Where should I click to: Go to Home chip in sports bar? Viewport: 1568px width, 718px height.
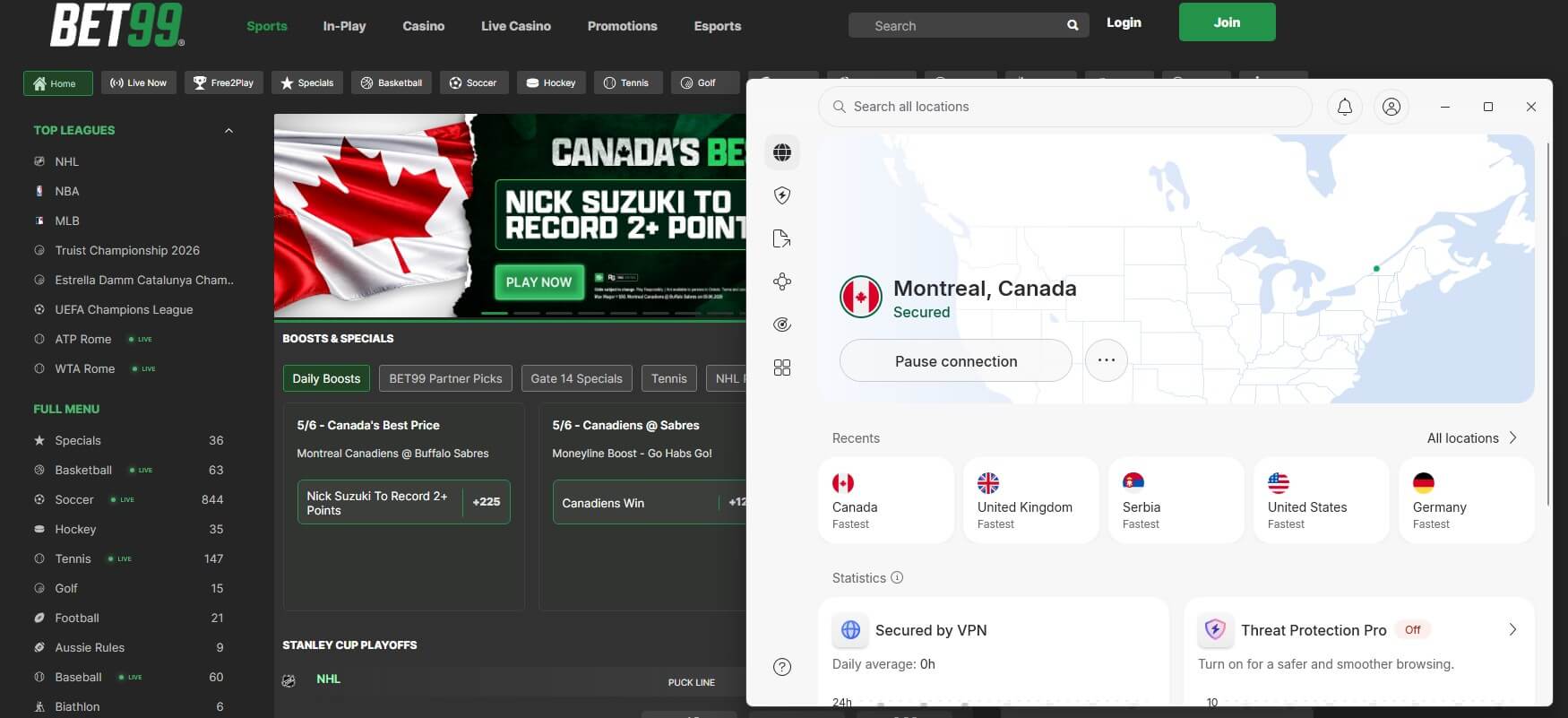point(58,83)
